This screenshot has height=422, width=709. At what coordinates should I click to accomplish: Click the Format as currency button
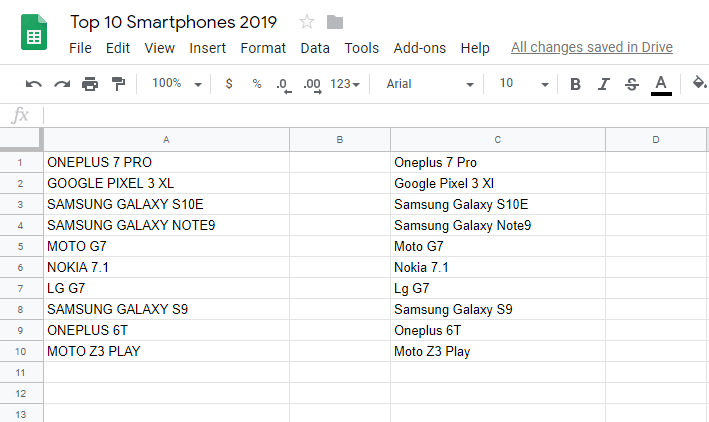pyautogui.click(x=229, y=84)
